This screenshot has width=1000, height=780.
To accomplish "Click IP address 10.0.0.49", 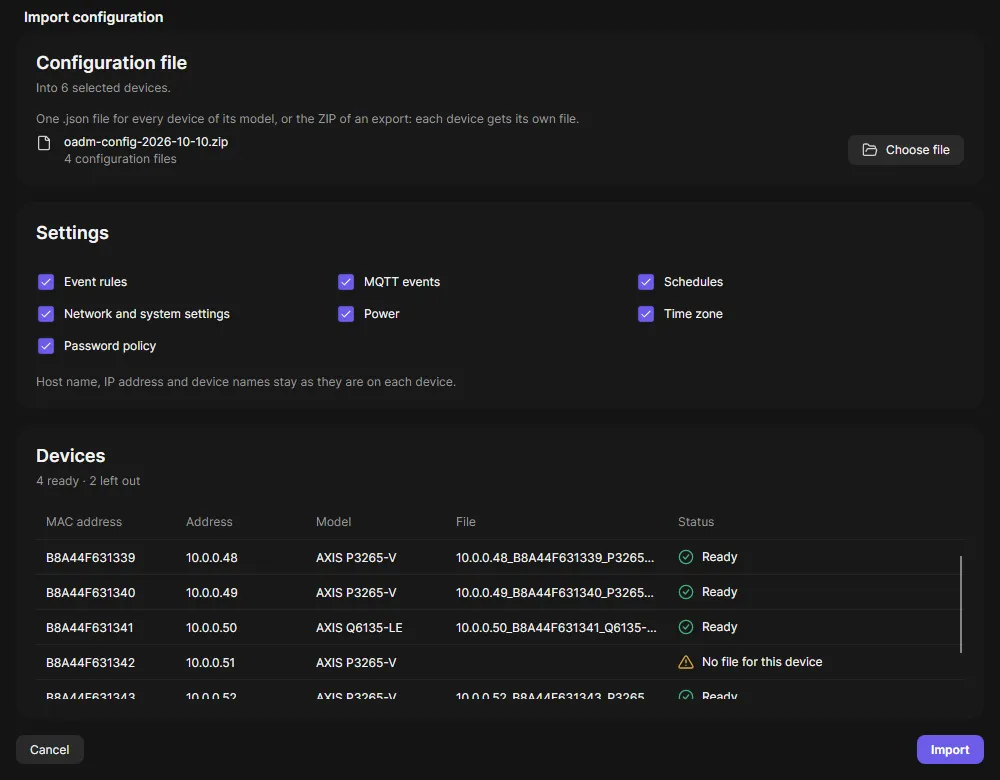I will 212,592.
